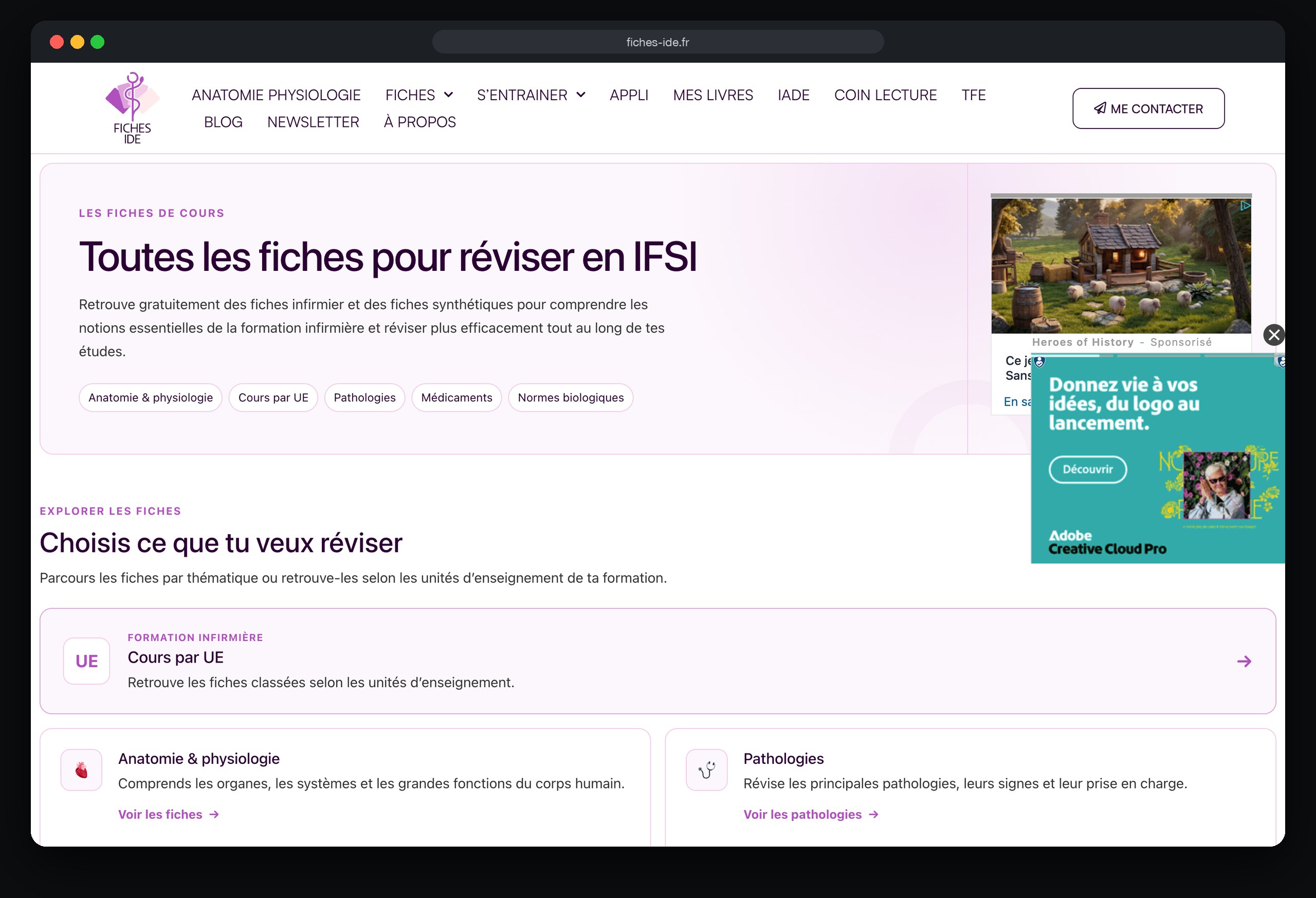
Task: Select the Pathologies pill in the hero
Action: tap(364, 397)
